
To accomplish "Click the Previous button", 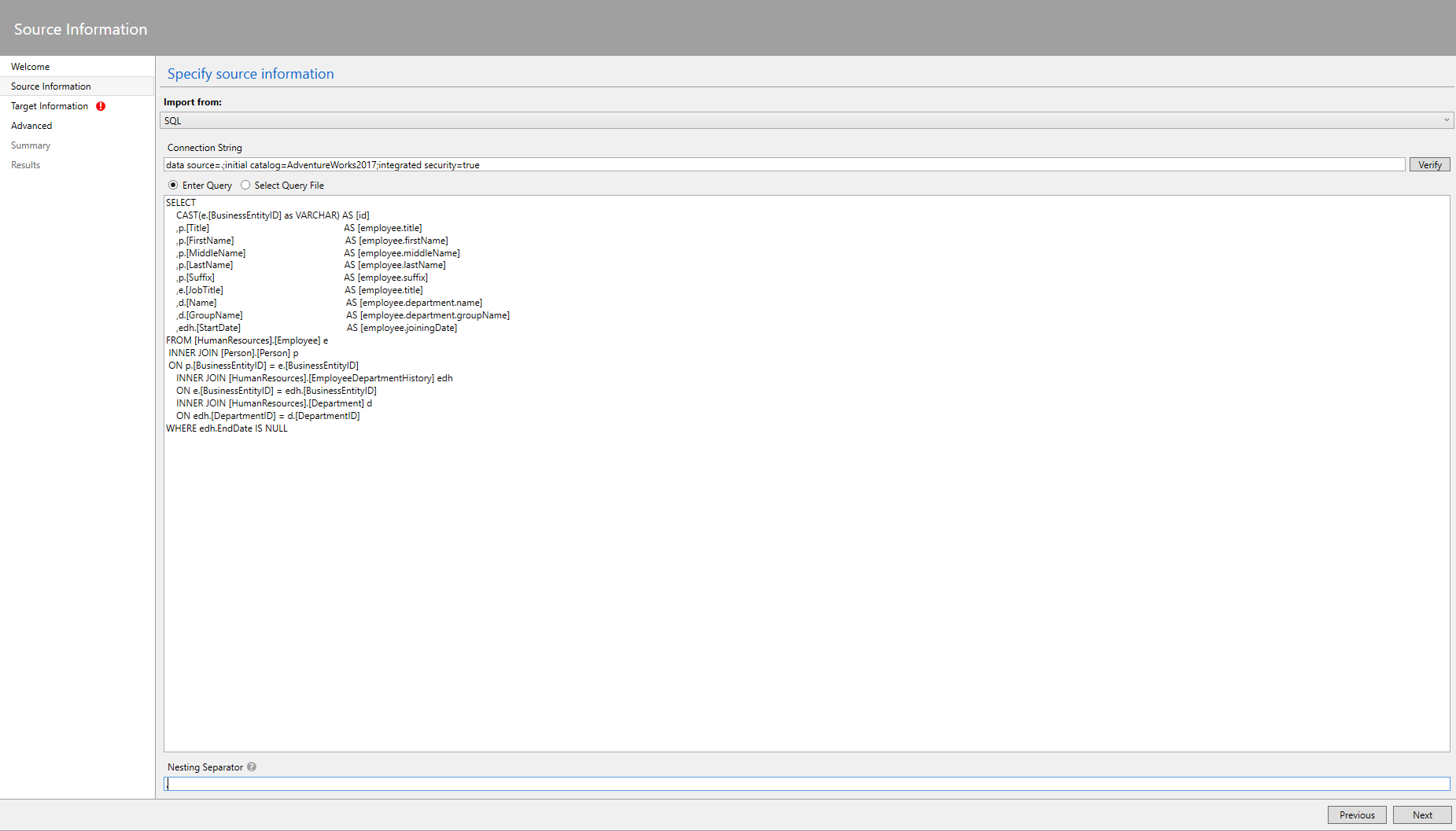I will [x=1357, y=814].
